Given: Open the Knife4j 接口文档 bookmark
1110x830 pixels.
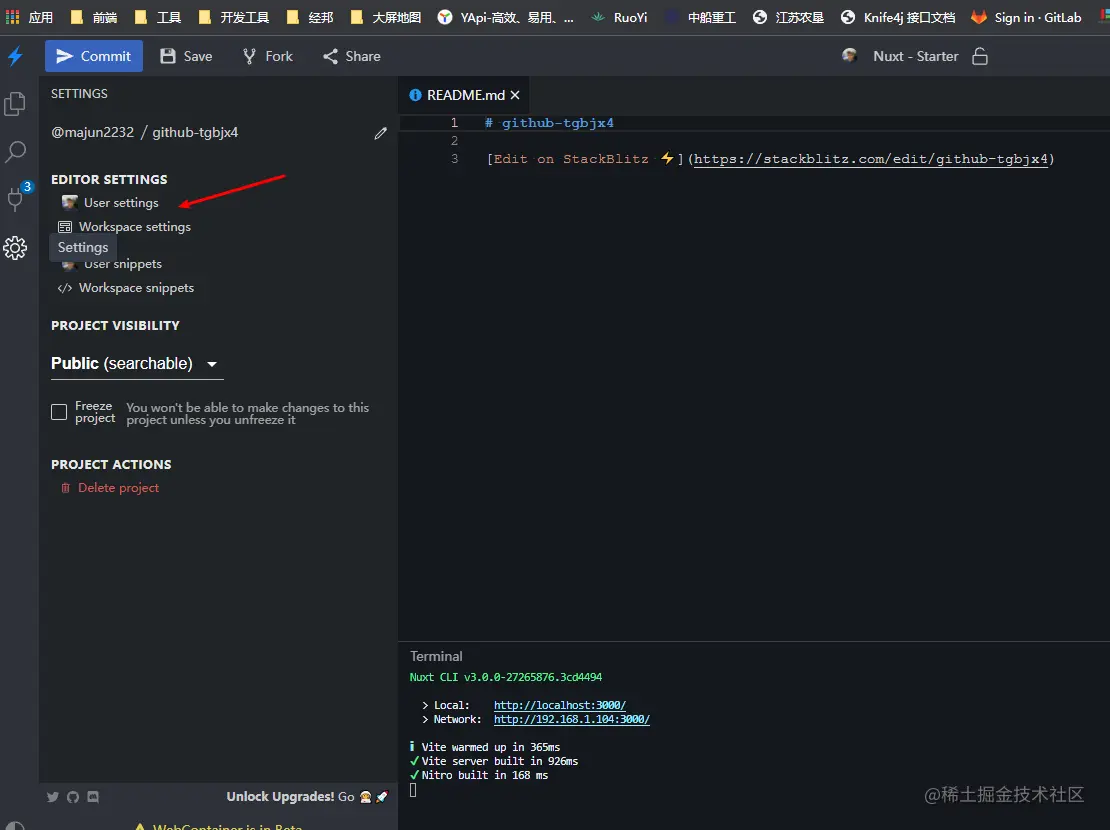Looking at the screenshot, I should tap(898, 17).
